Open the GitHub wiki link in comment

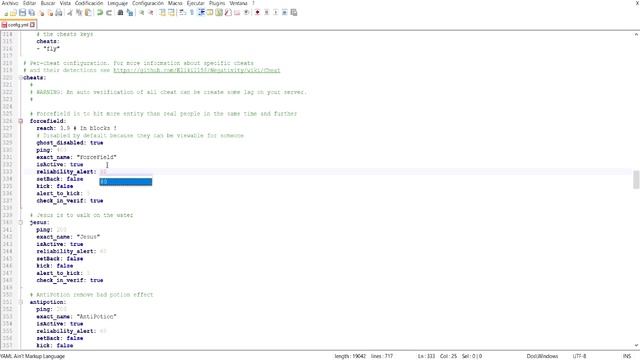coord(196,70)
